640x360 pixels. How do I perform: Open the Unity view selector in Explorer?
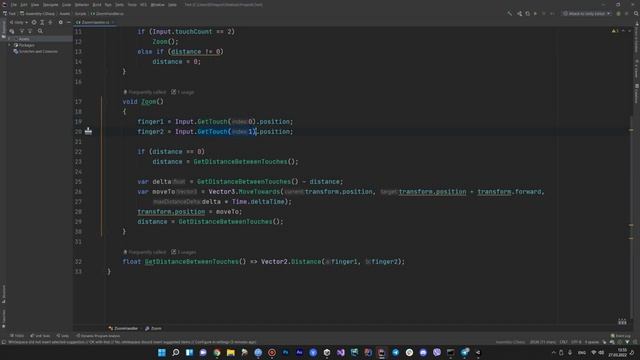[18, 22]
